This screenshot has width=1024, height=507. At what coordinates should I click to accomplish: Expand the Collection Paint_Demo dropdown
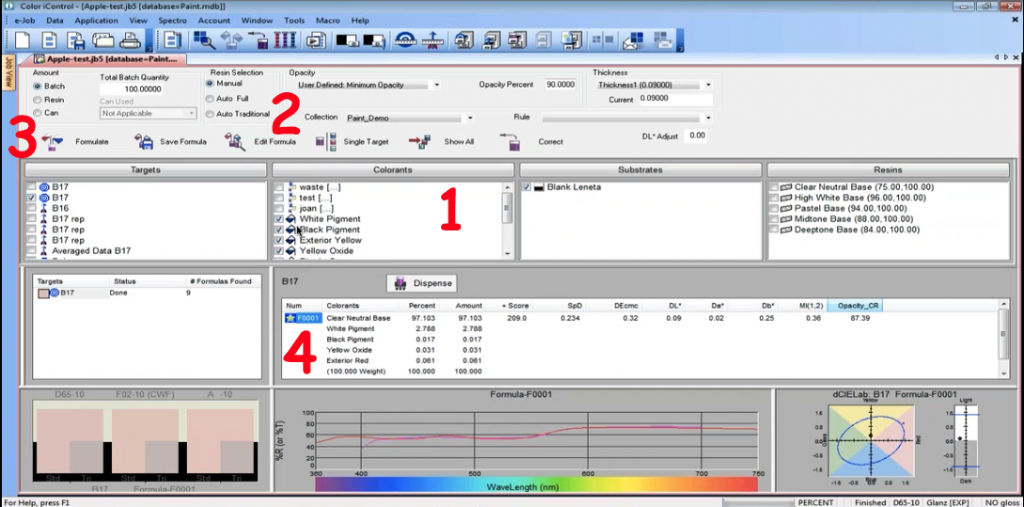[x=469, y=117]
